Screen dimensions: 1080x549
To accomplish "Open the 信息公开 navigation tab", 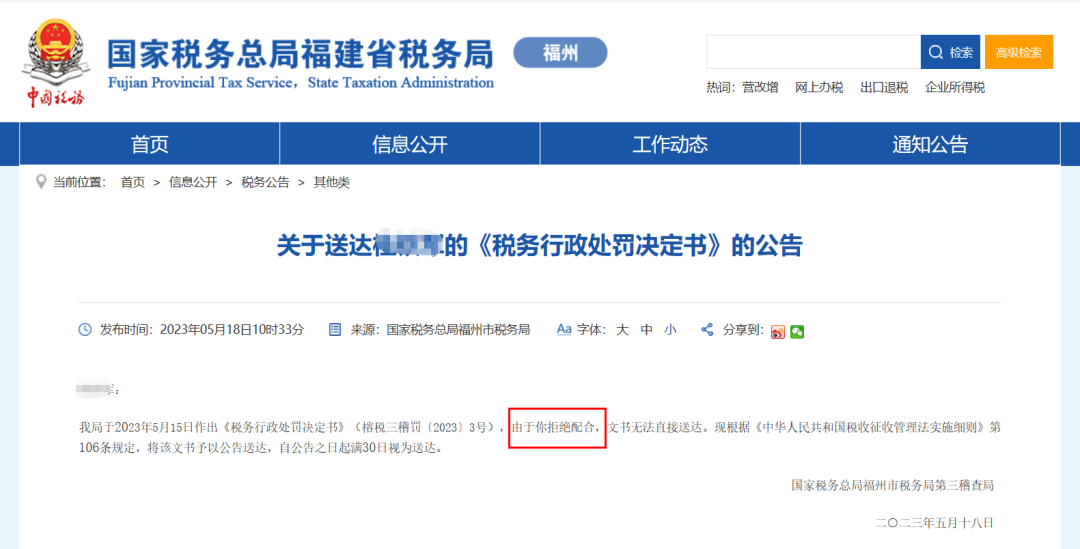I will click(410, 144).
